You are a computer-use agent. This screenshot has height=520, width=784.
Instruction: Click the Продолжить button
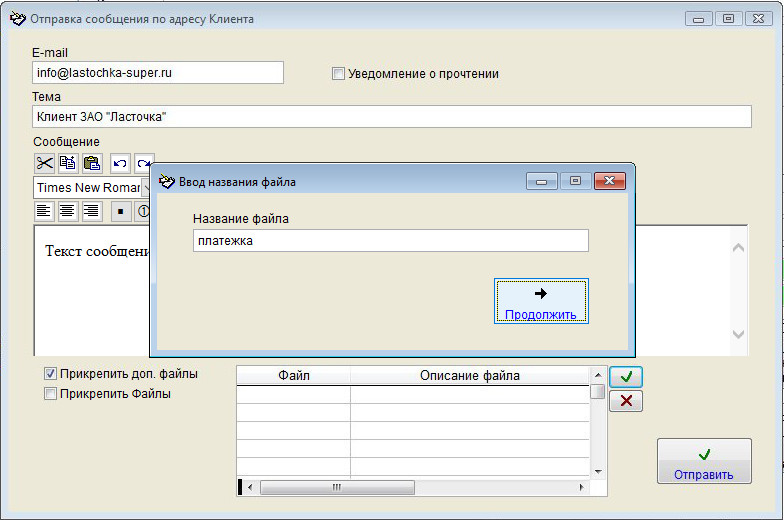[x=541, y=301]
